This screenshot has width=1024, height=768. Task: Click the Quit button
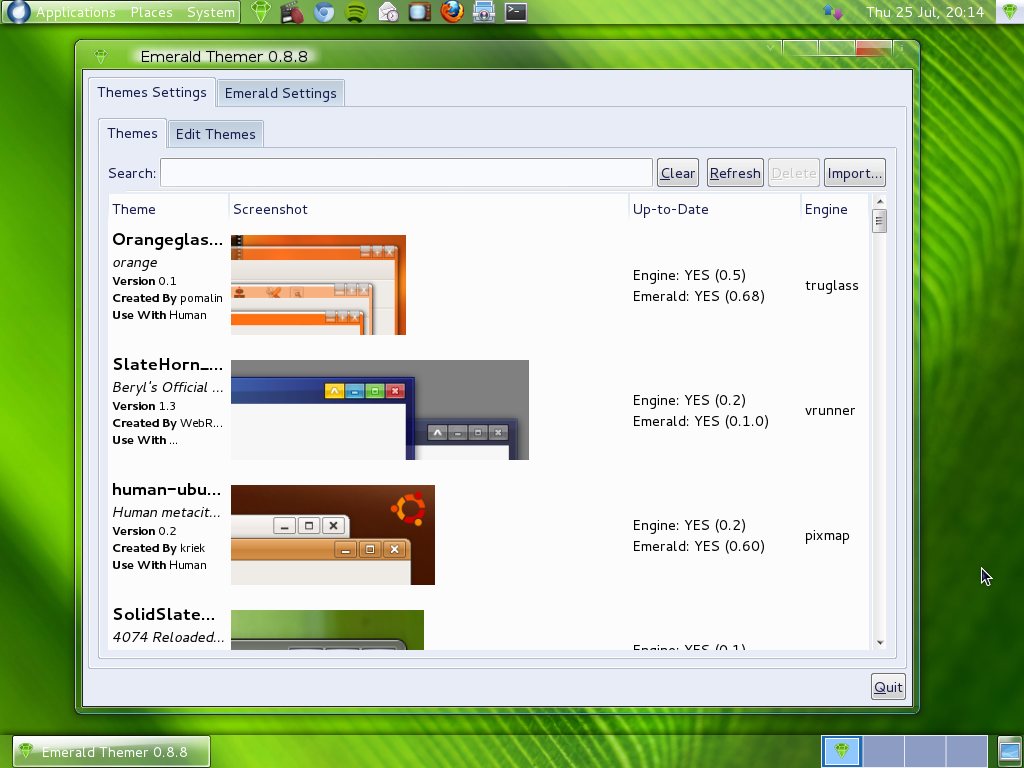point(888,687)
